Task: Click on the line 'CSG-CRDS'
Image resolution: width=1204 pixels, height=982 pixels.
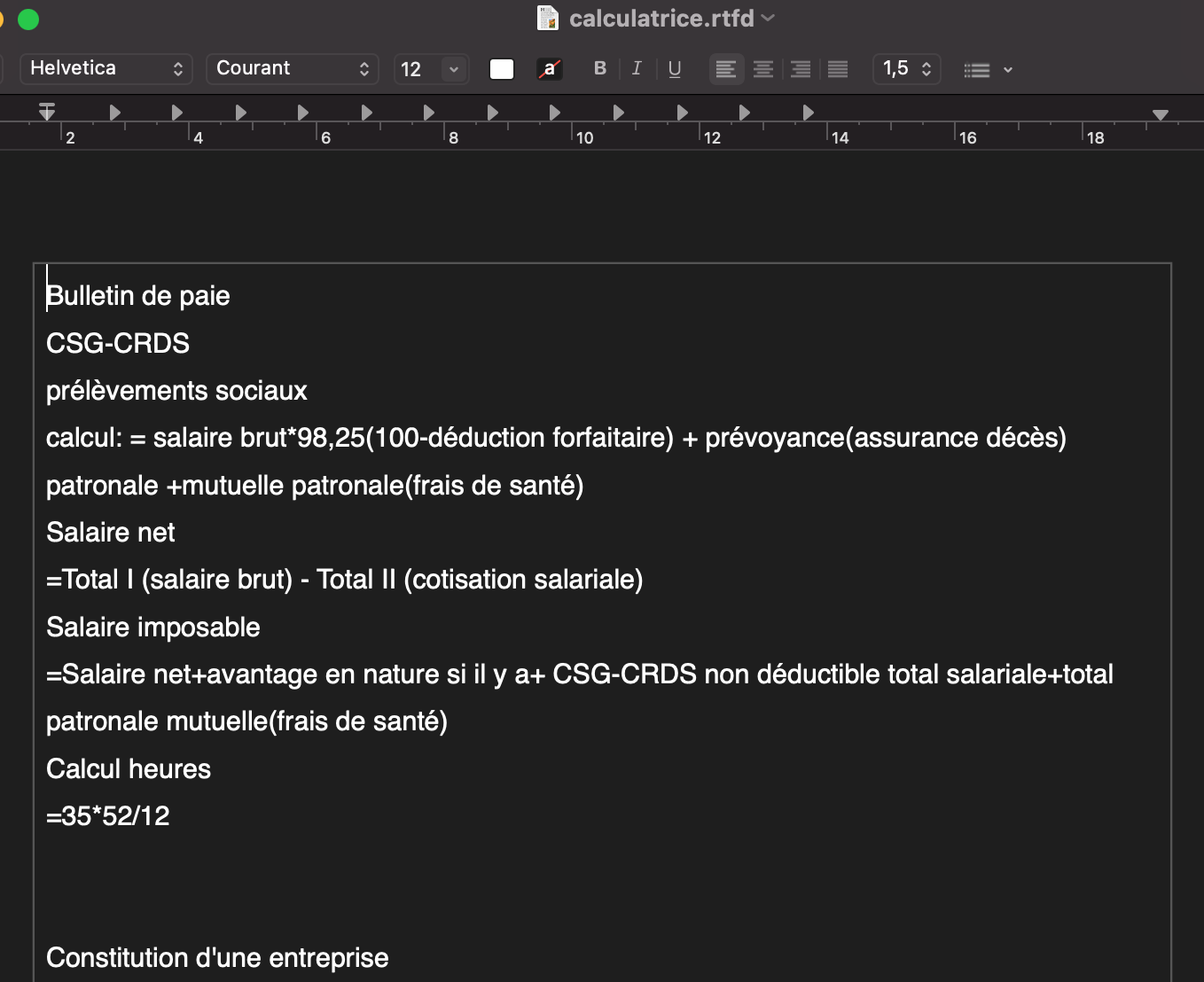Action: [118, 343]
